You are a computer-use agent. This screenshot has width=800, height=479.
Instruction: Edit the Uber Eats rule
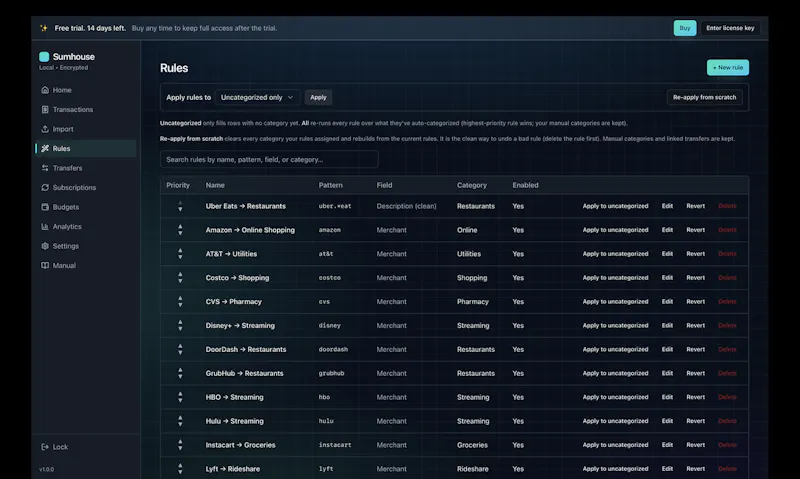(667, 206)
